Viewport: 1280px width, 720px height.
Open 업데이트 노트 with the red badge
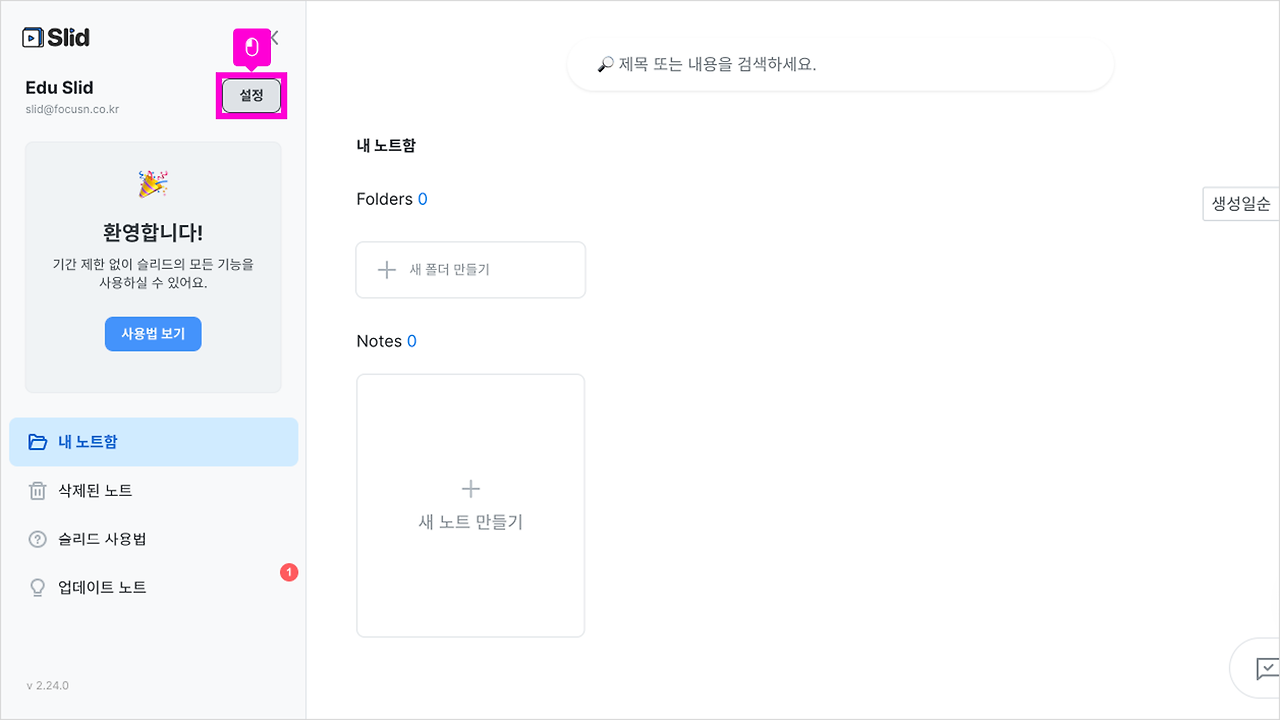tap(100, 587)
